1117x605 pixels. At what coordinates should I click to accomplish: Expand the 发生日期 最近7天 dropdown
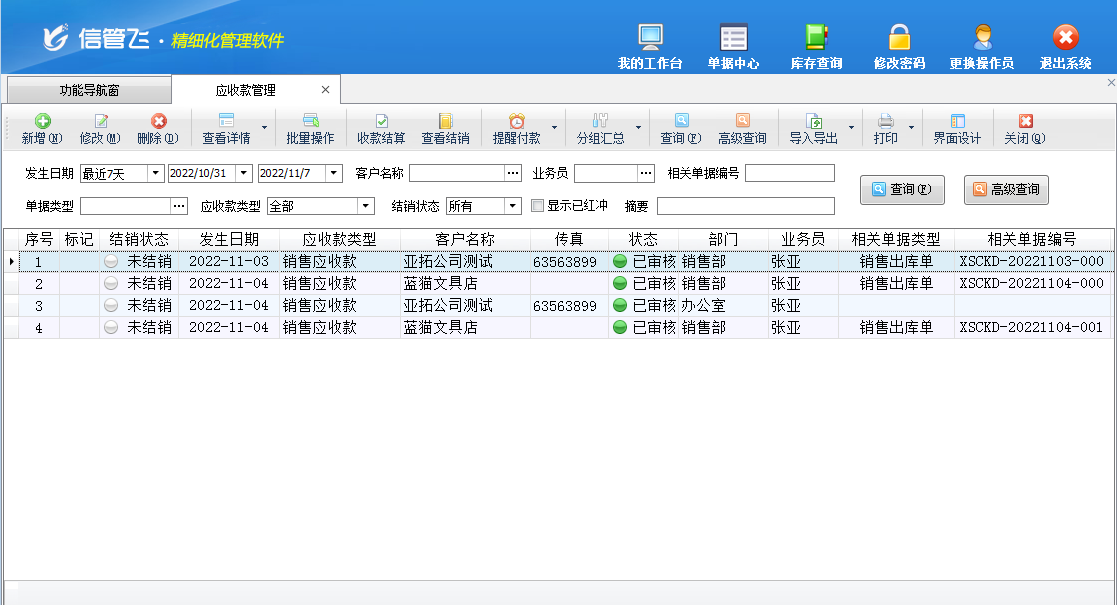point(155,174)
